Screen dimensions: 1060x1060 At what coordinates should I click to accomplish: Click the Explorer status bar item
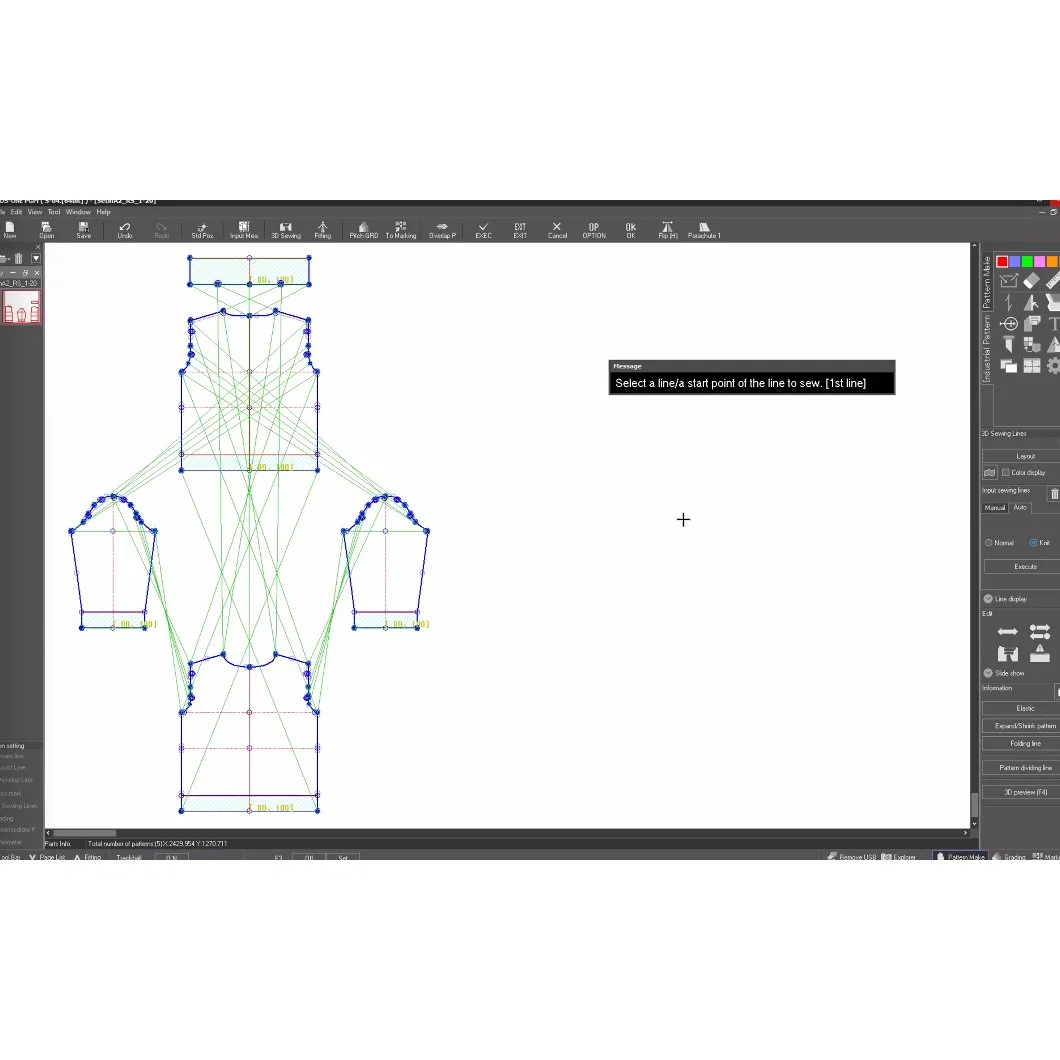click(x=898, y=857)
